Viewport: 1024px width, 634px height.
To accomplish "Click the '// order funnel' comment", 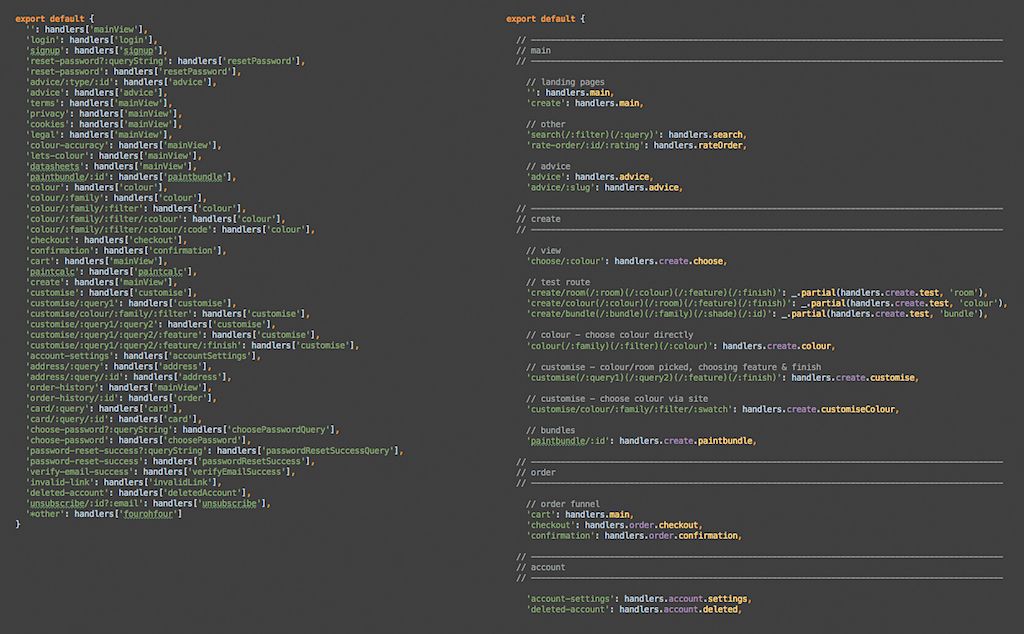I will 563,504.
